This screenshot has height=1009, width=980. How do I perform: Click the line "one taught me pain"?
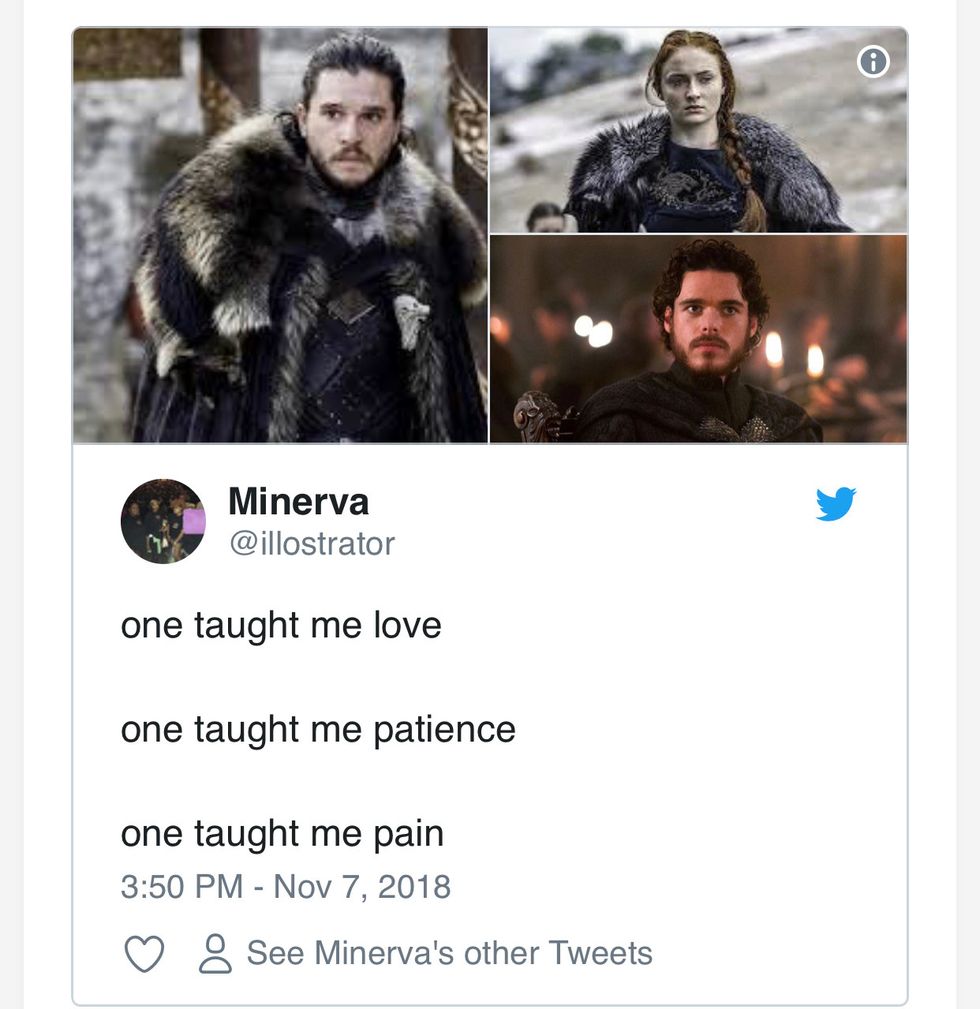pyautogui.click(x=282, y=833)
